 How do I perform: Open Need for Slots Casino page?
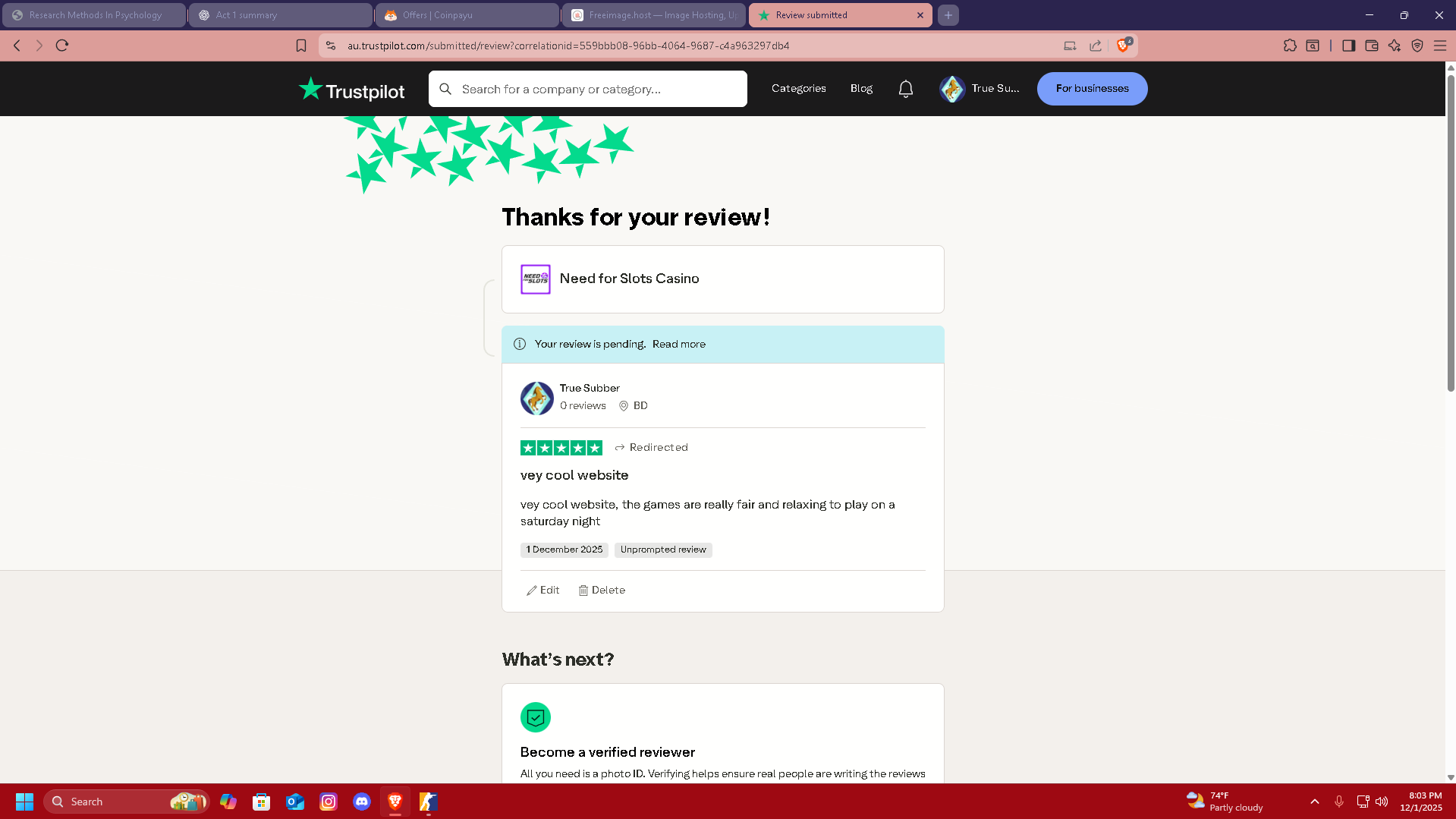tap(630, 279)
